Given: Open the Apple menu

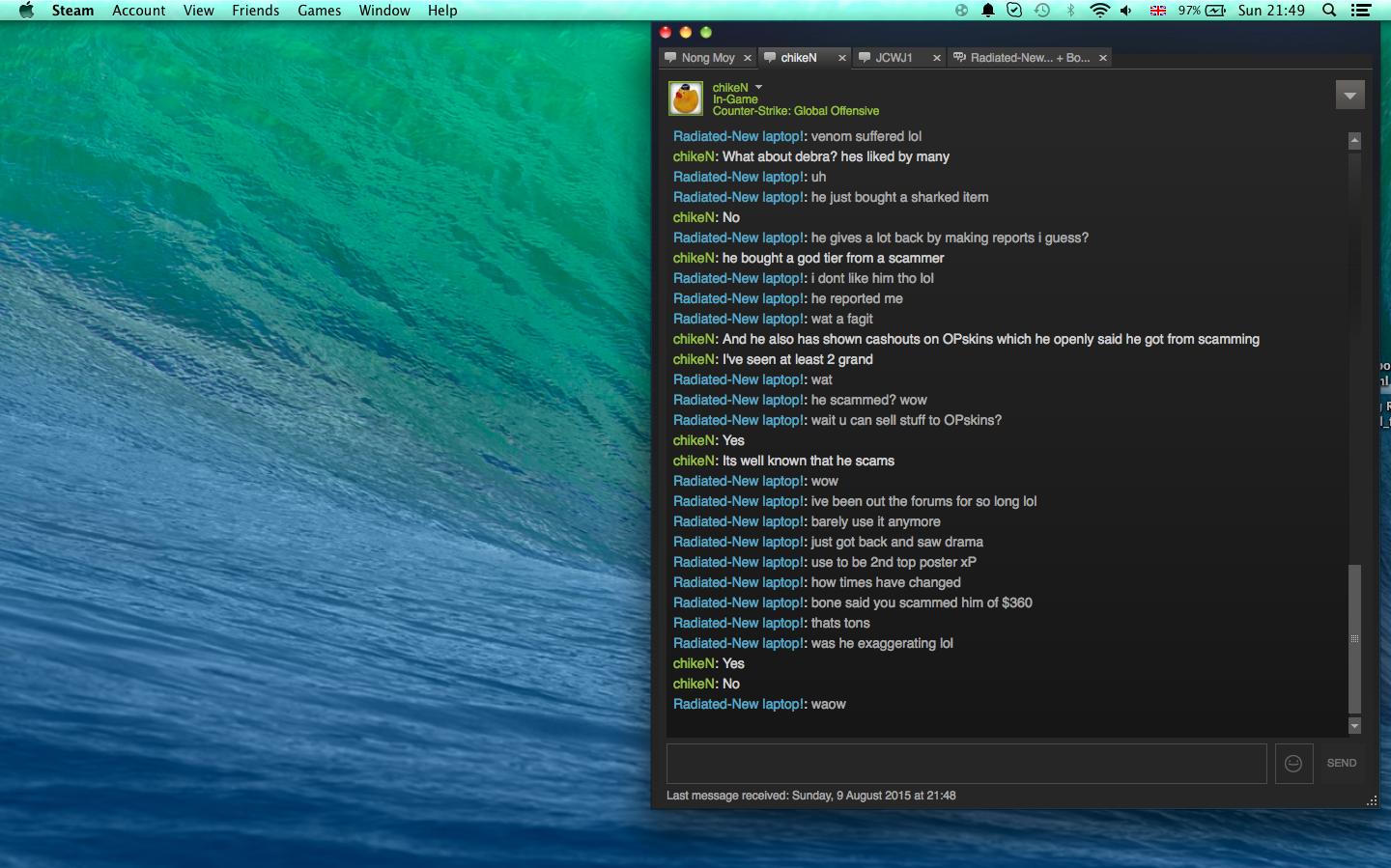Looking at the screenshot, I should pos(26,11).
